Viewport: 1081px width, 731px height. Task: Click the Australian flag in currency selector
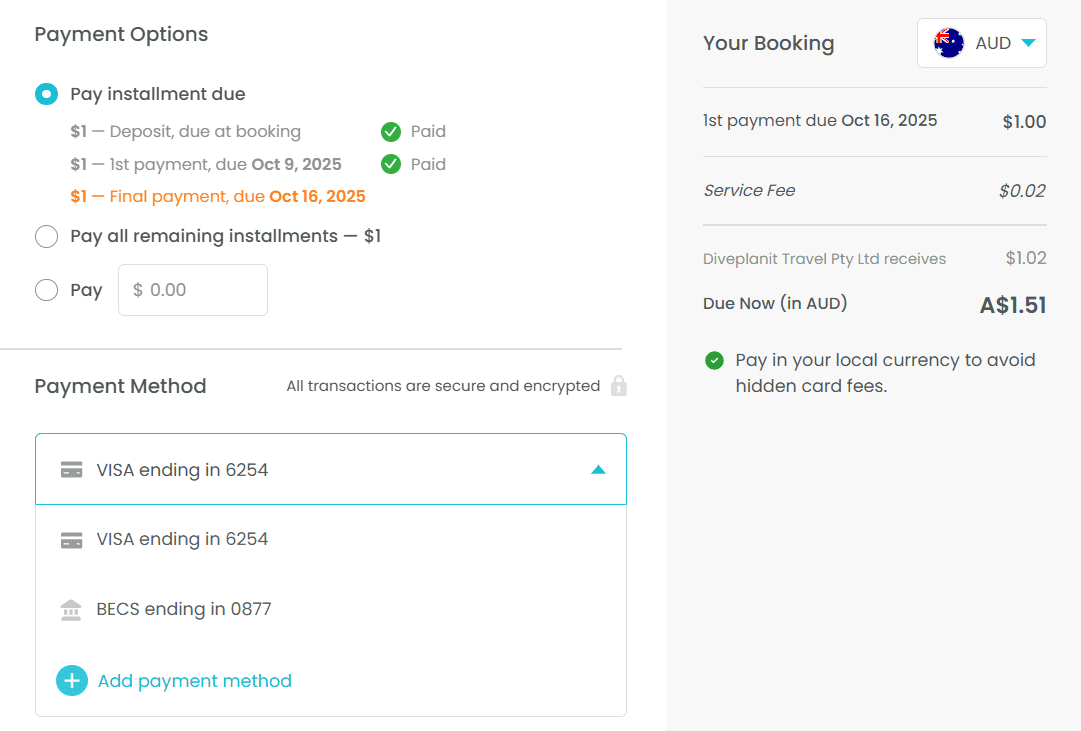pyautogui.click(x=948, y=42)
